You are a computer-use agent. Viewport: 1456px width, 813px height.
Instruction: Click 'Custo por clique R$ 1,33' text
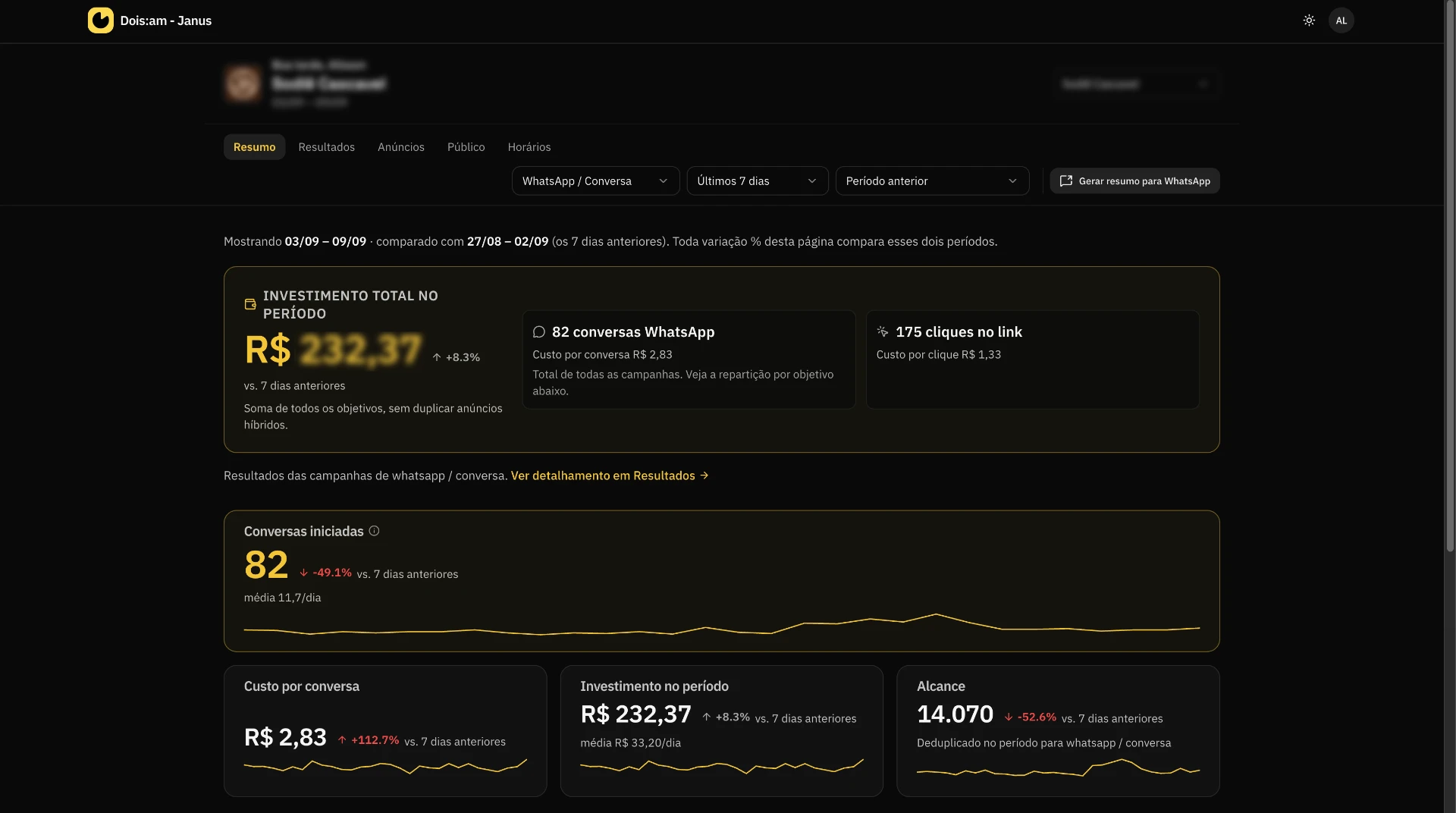[939, 355]
